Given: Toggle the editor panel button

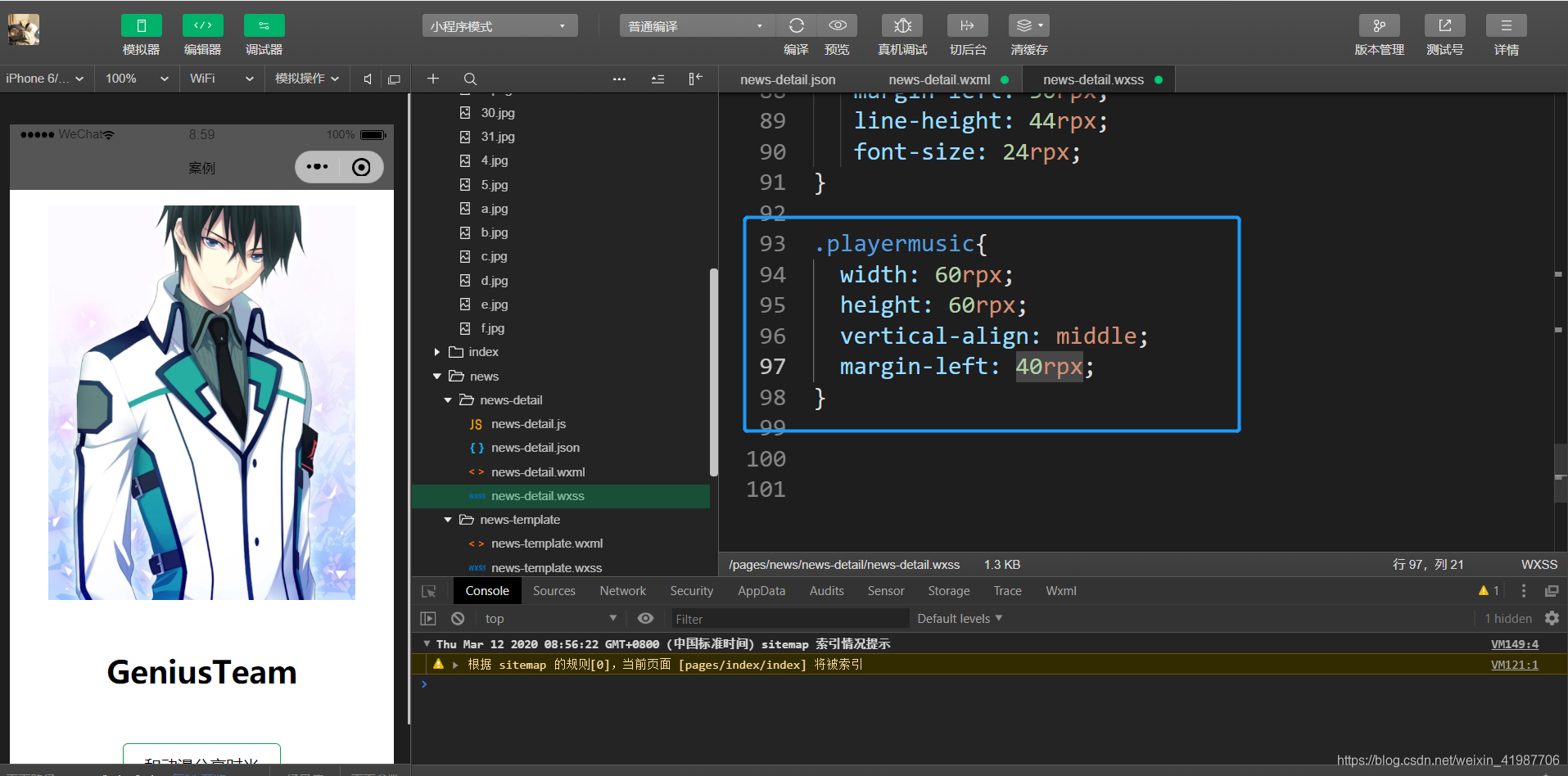Looking at the screenshot, I should coord(202,25).
